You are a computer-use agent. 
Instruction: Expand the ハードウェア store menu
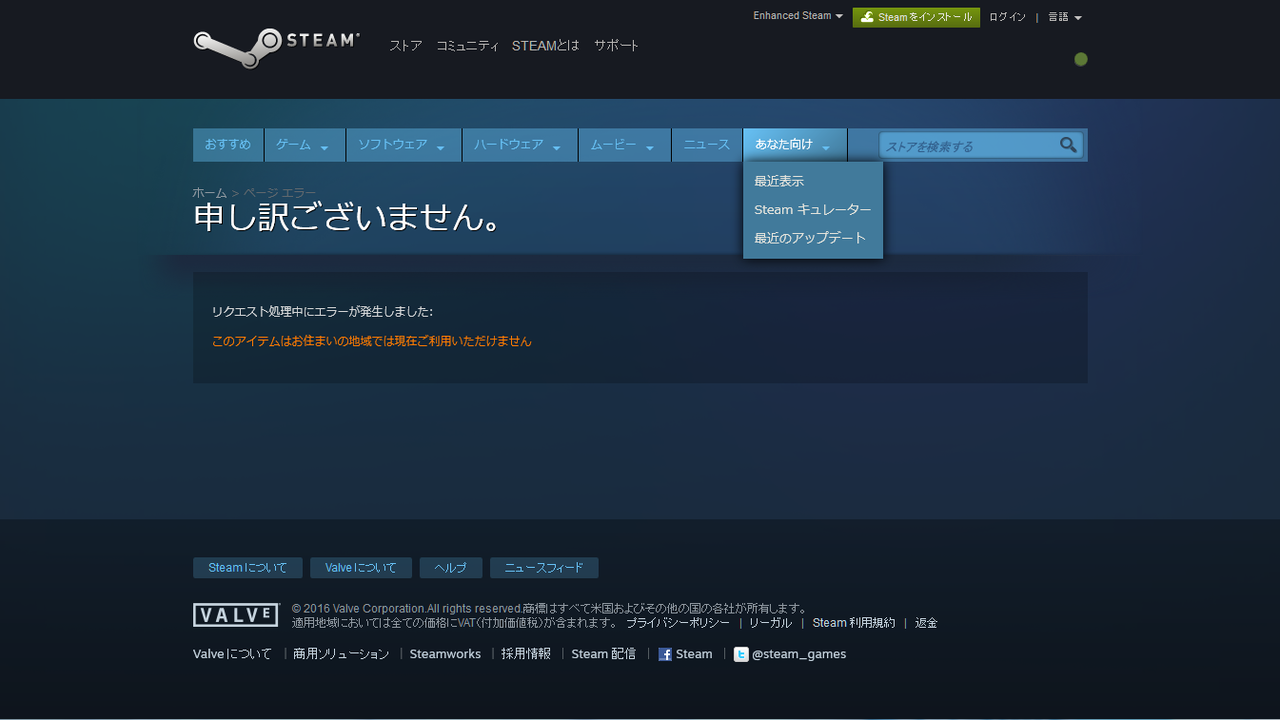coord(520,145)
